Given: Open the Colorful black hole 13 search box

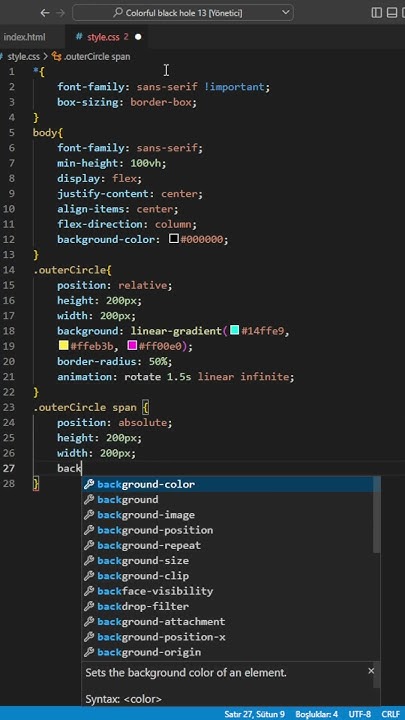Looking at the screenshot, I should (x=183, y=13).
